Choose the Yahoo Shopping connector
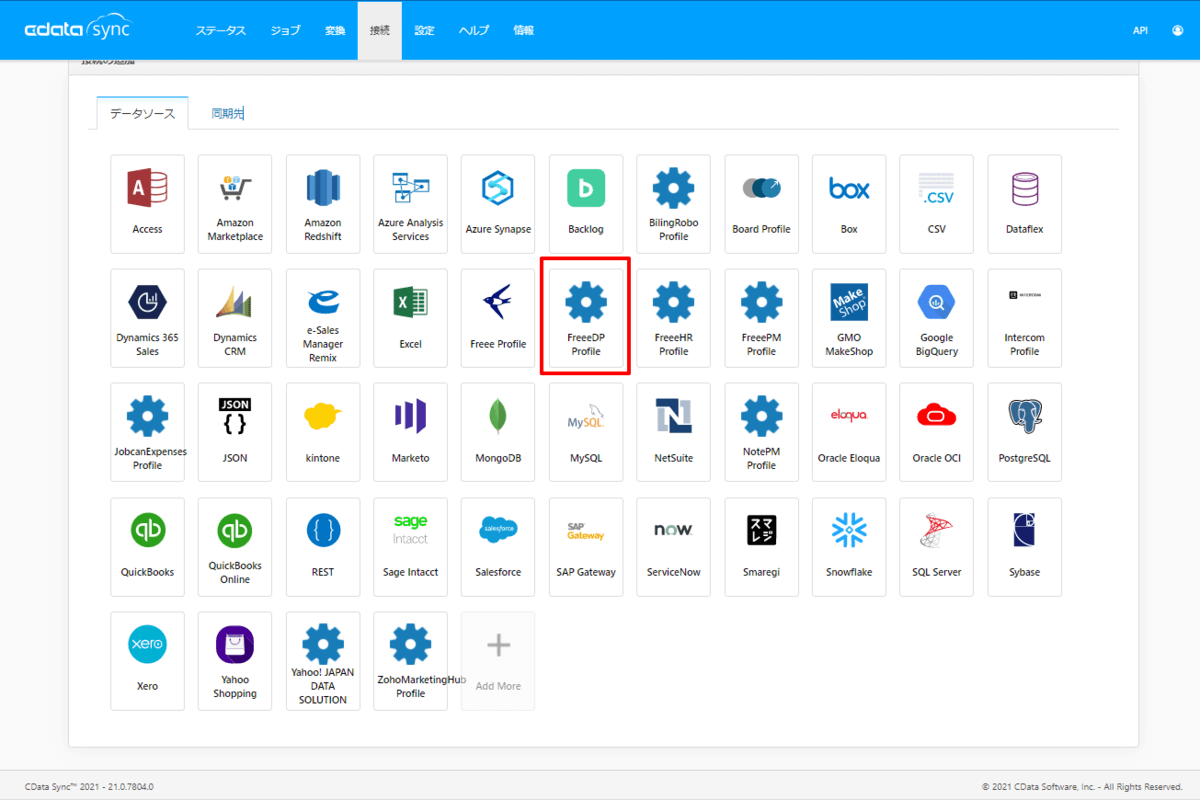Screen dimensions: 1200x800 235,661
